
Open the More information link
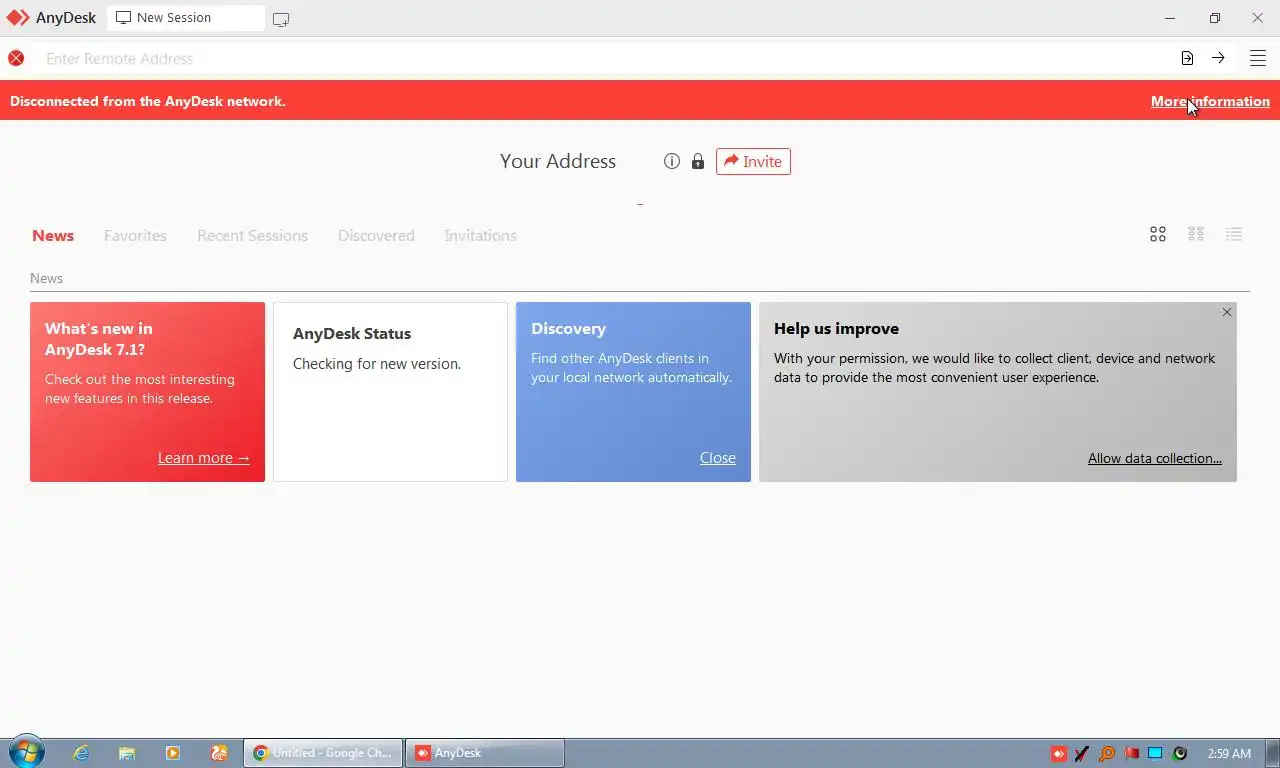[1210, 101]
